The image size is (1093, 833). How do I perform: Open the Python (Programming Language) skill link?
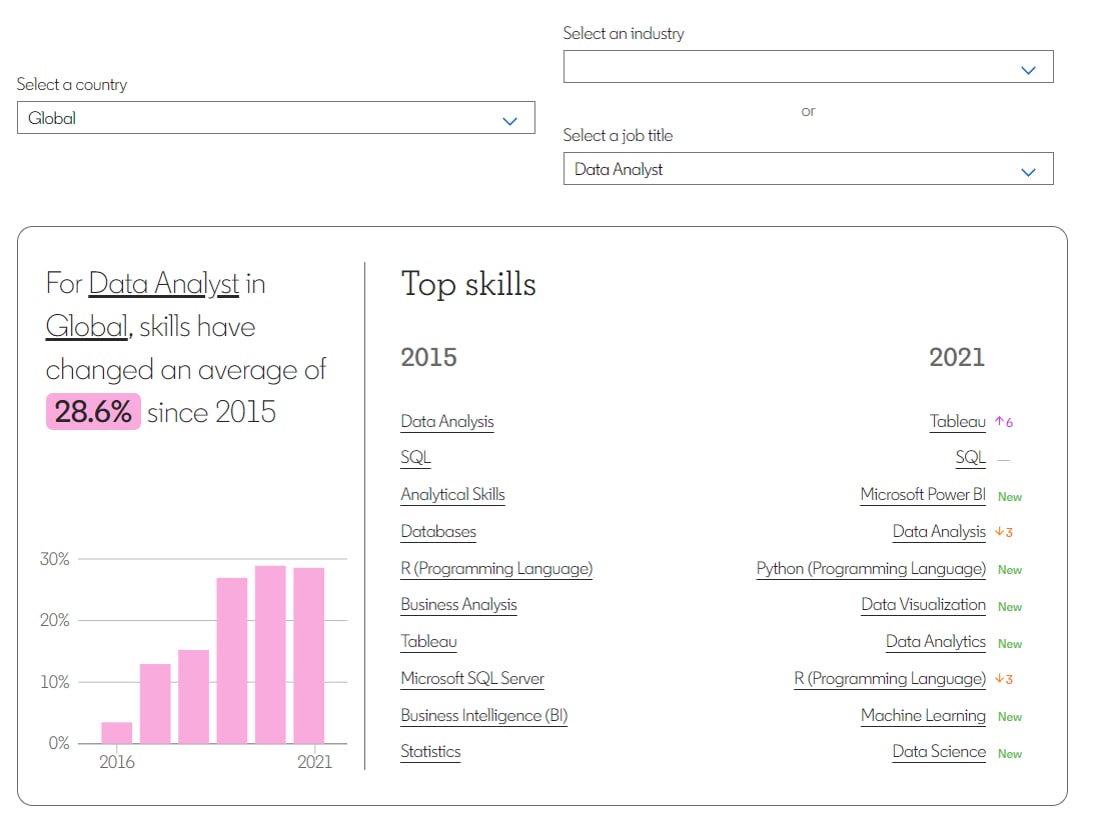tap(870, 568)
